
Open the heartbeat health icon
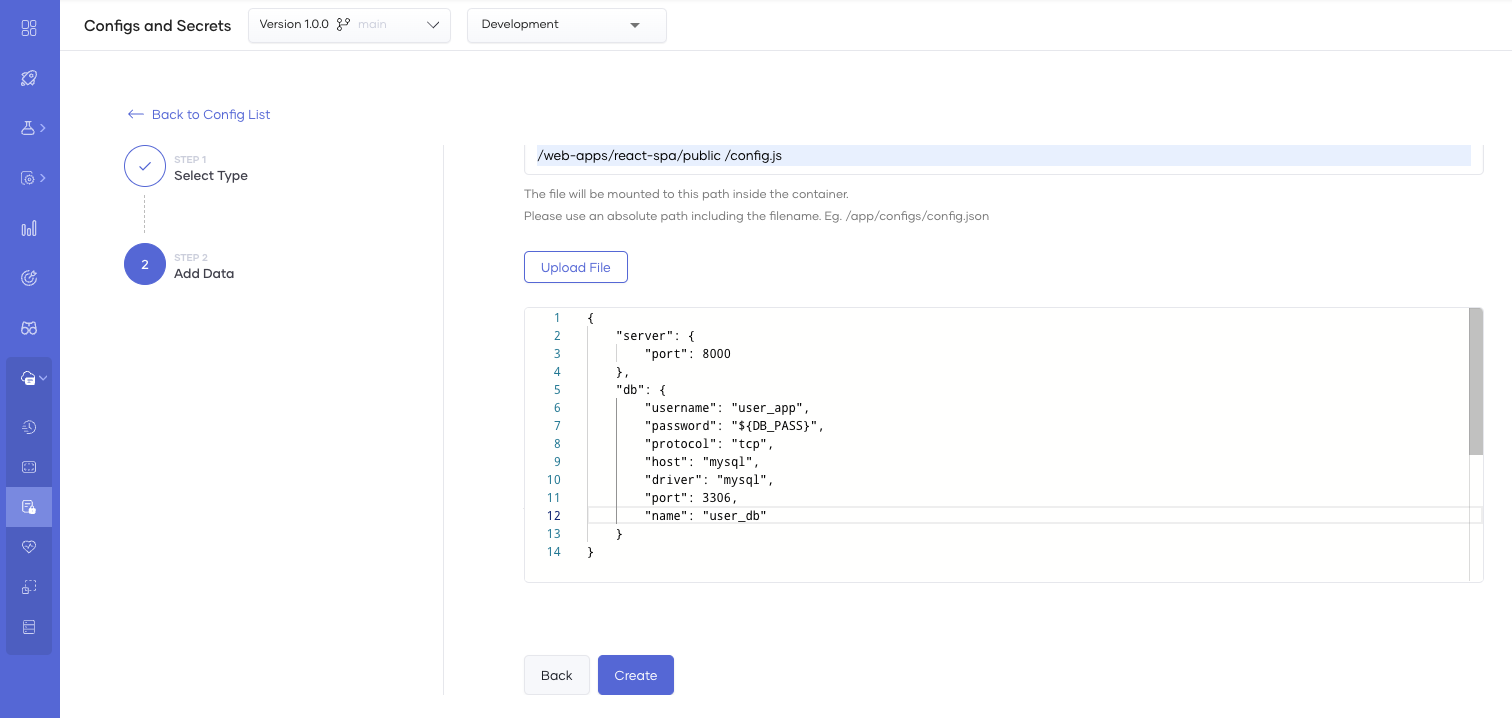tap(29, 547)
